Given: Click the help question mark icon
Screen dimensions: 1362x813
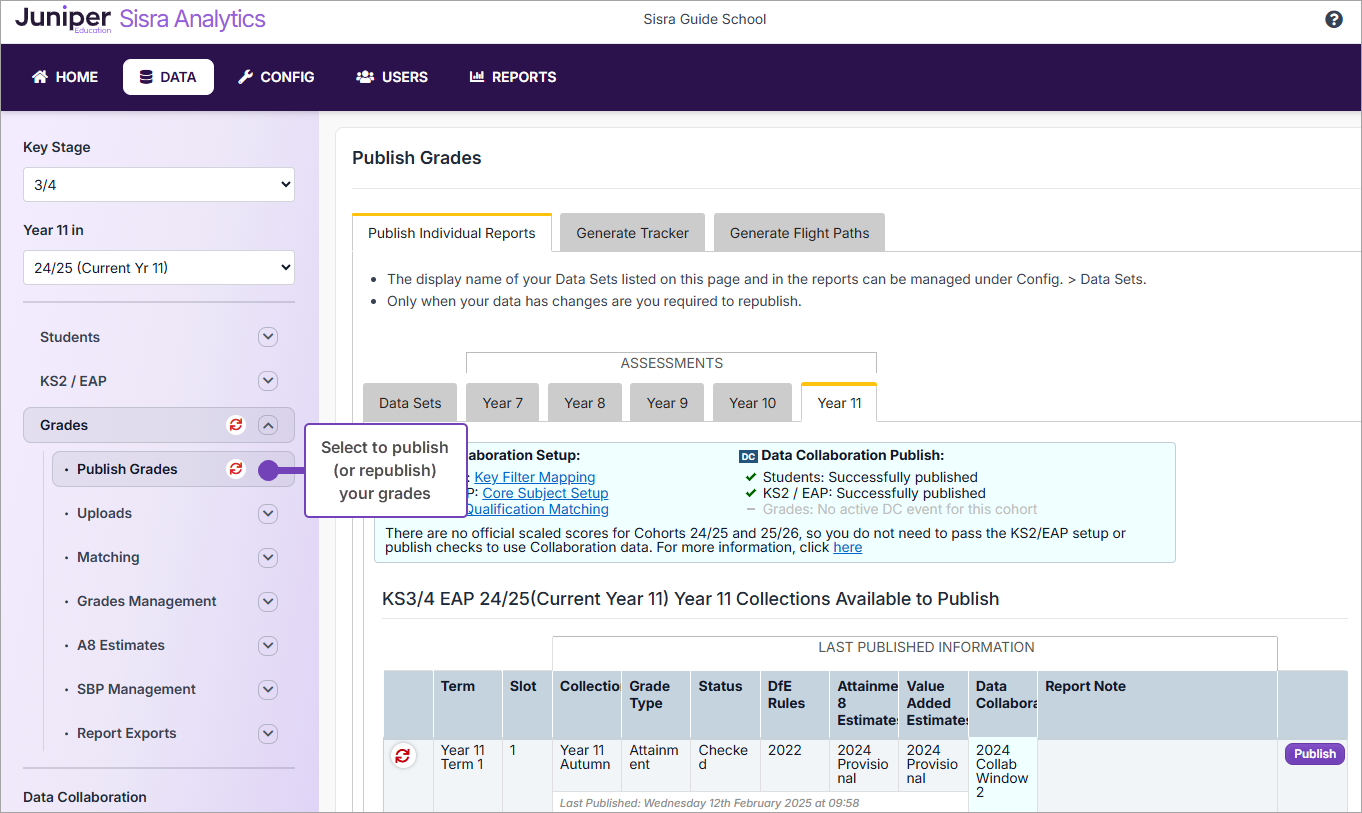Looking at the screenshot, I should (1333, 19).
